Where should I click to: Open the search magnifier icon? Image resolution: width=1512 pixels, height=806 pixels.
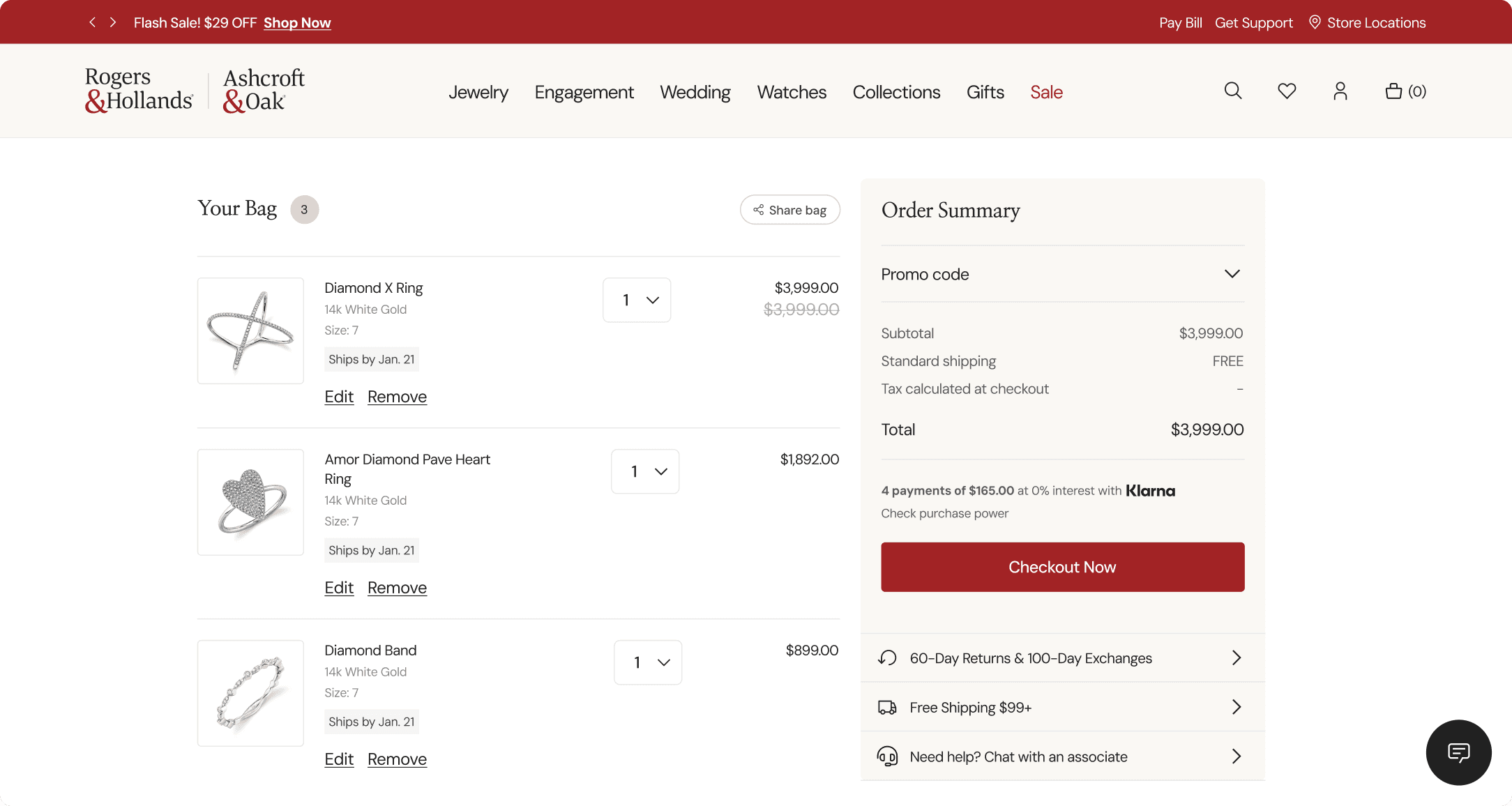coord(1233,91)
